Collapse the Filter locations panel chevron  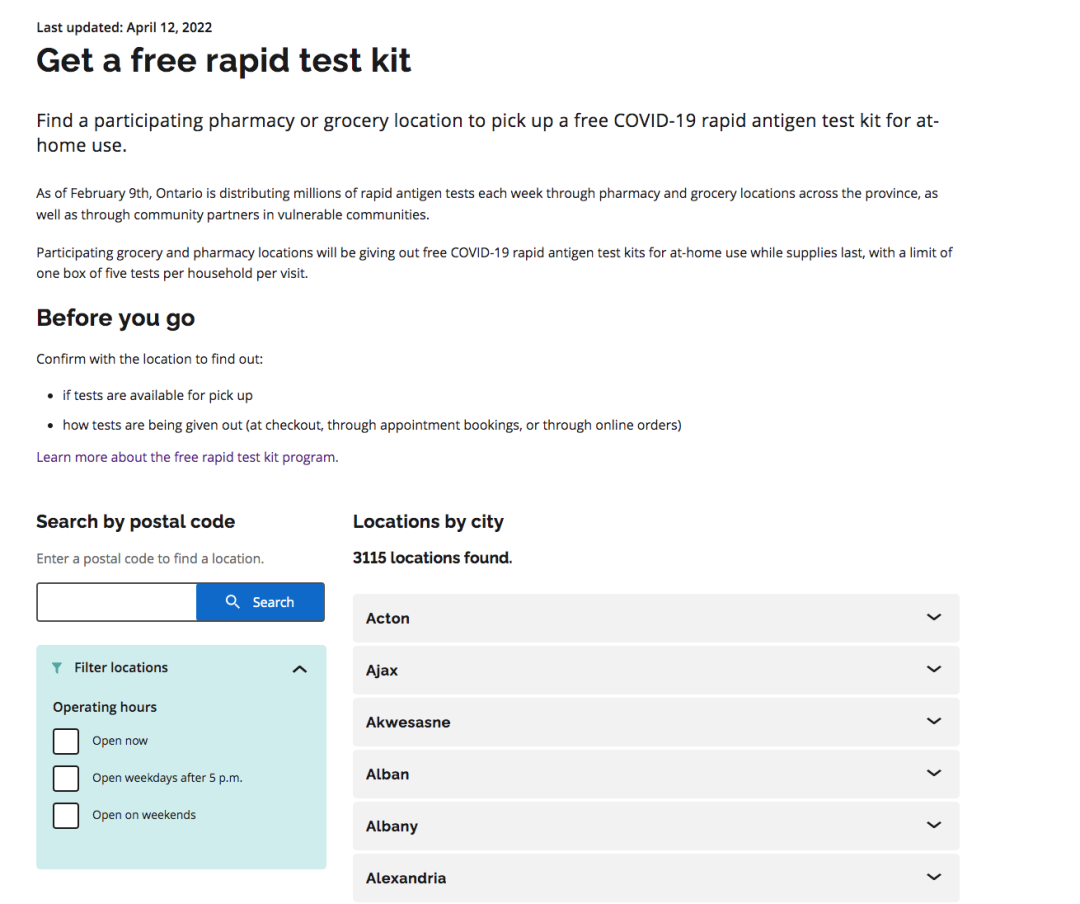point(300,669)
